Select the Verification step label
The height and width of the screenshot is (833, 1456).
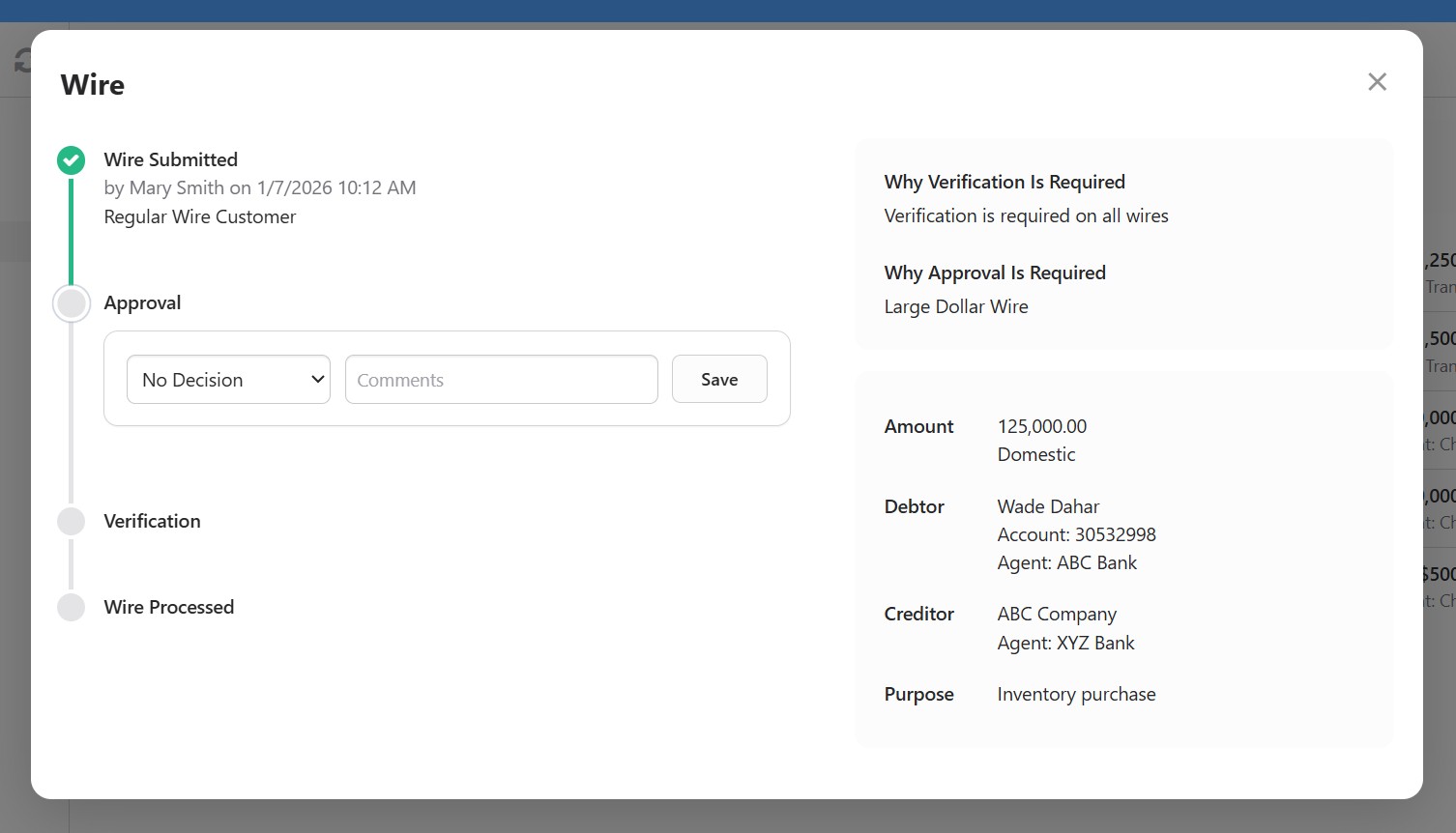coord(152,521)
